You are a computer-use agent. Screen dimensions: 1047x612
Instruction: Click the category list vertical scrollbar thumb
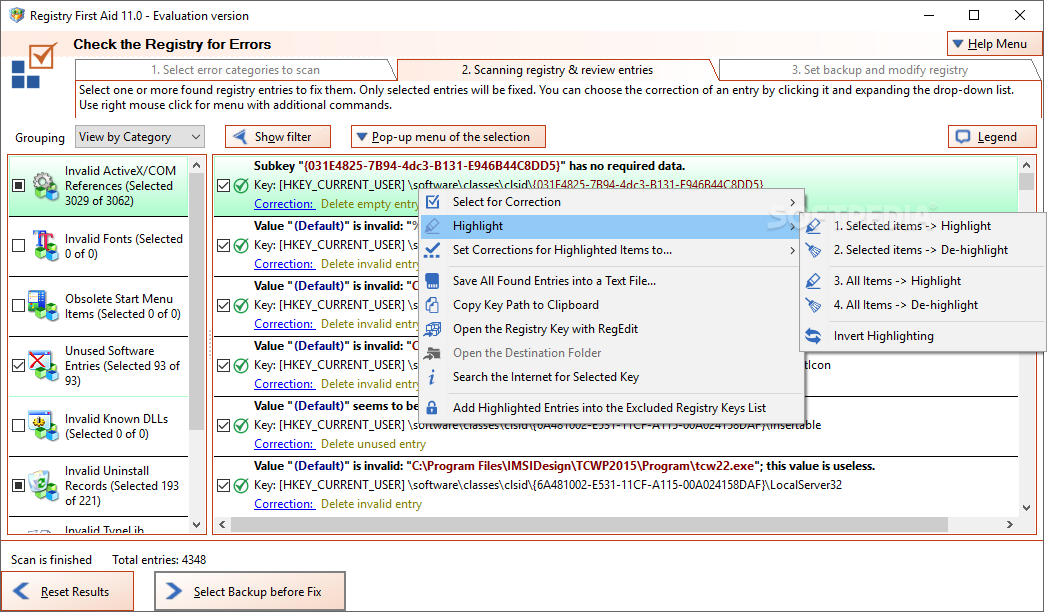(196, 301)
